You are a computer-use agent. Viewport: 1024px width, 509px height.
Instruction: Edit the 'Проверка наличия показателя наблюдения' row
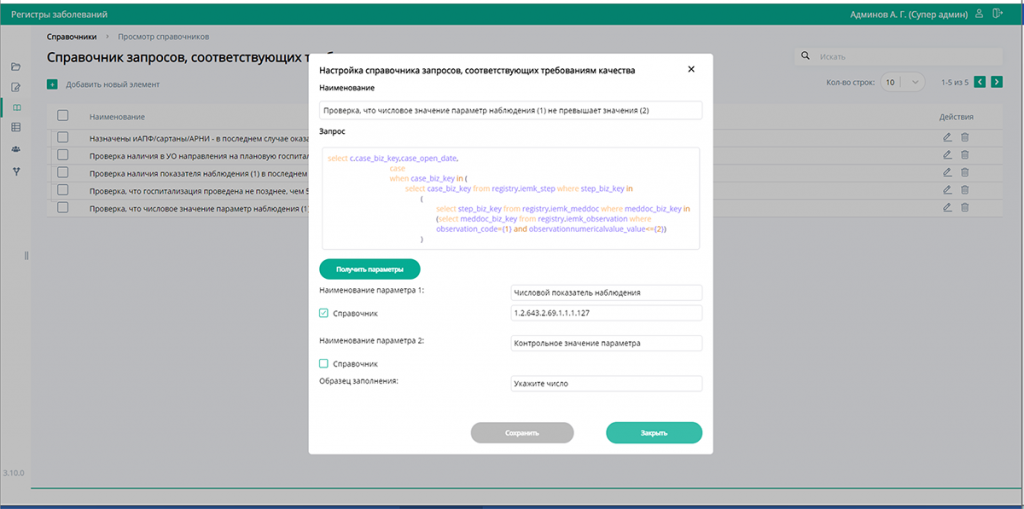tap(948, 172)
